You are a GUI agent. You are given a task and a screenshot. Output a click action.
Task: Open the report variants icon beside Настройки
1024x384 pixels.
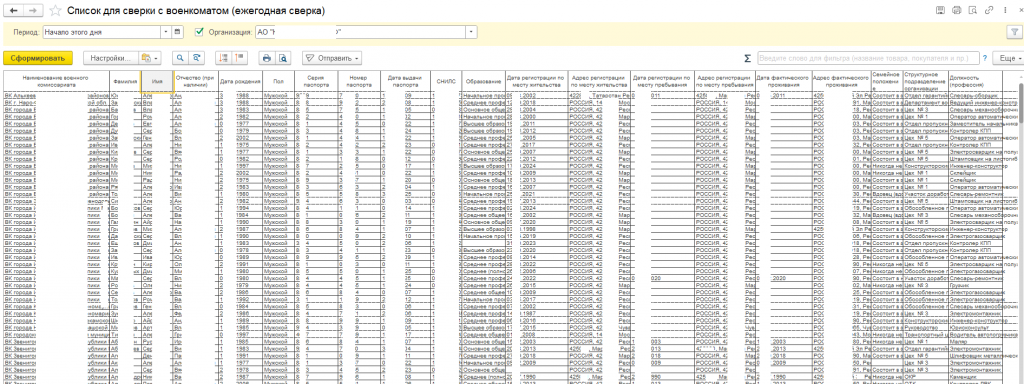pyautogui.click(x=146, y=58)
